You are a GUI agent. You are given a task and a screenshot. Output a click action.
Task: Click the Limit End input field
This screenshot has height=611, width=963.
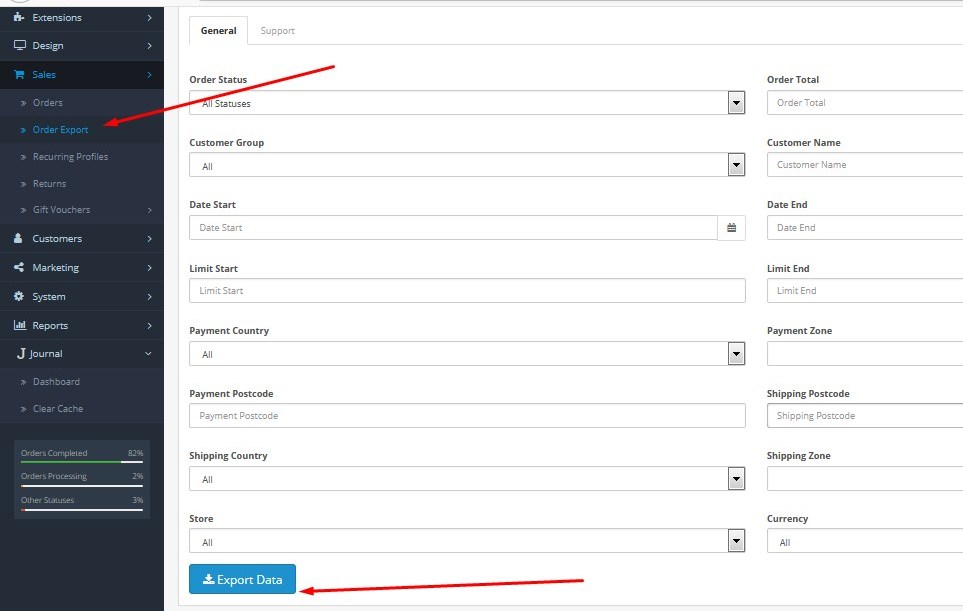[x=865, y=290]
